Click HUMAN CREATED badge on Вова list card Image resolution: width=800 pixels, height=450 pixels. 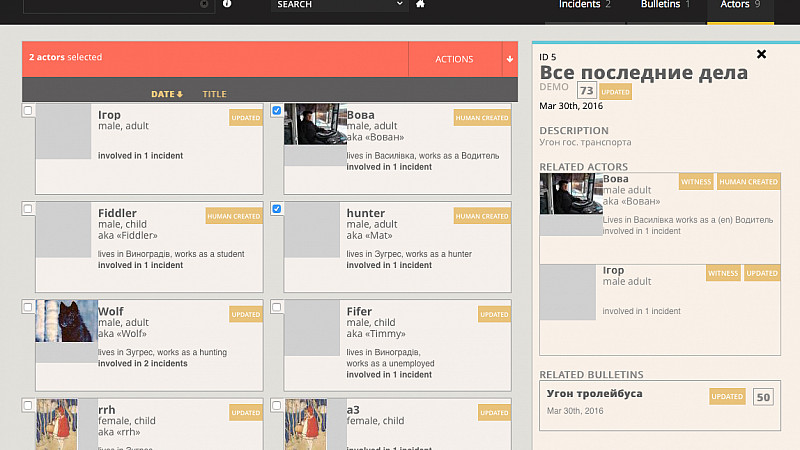[x=482, y=118]
